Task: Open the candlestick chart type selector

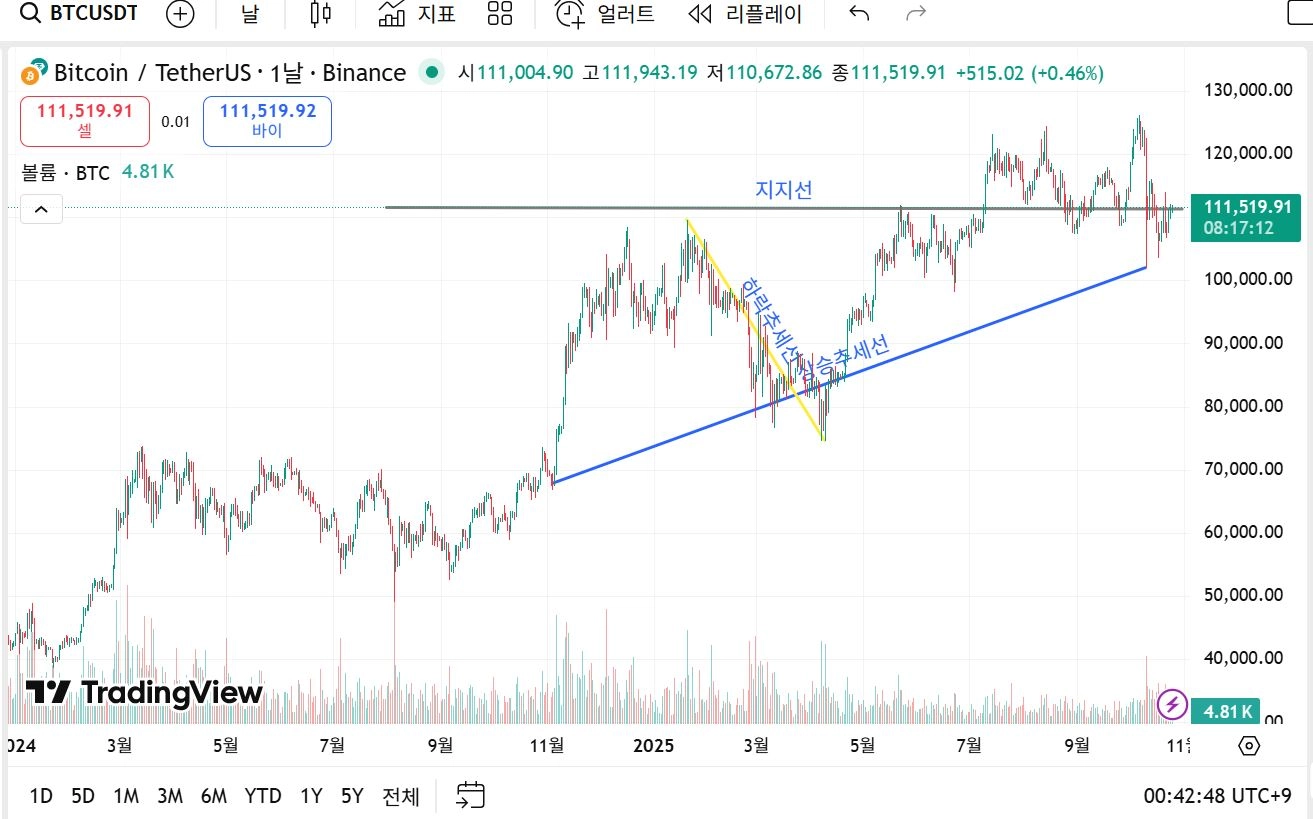Action: (x=320, y=14)
